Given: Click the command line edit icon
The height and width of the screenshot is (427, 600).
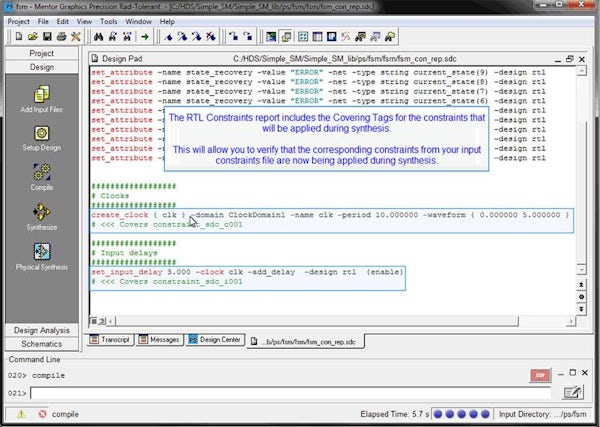Looking at the screenshot, I should [x=574, y=393].
